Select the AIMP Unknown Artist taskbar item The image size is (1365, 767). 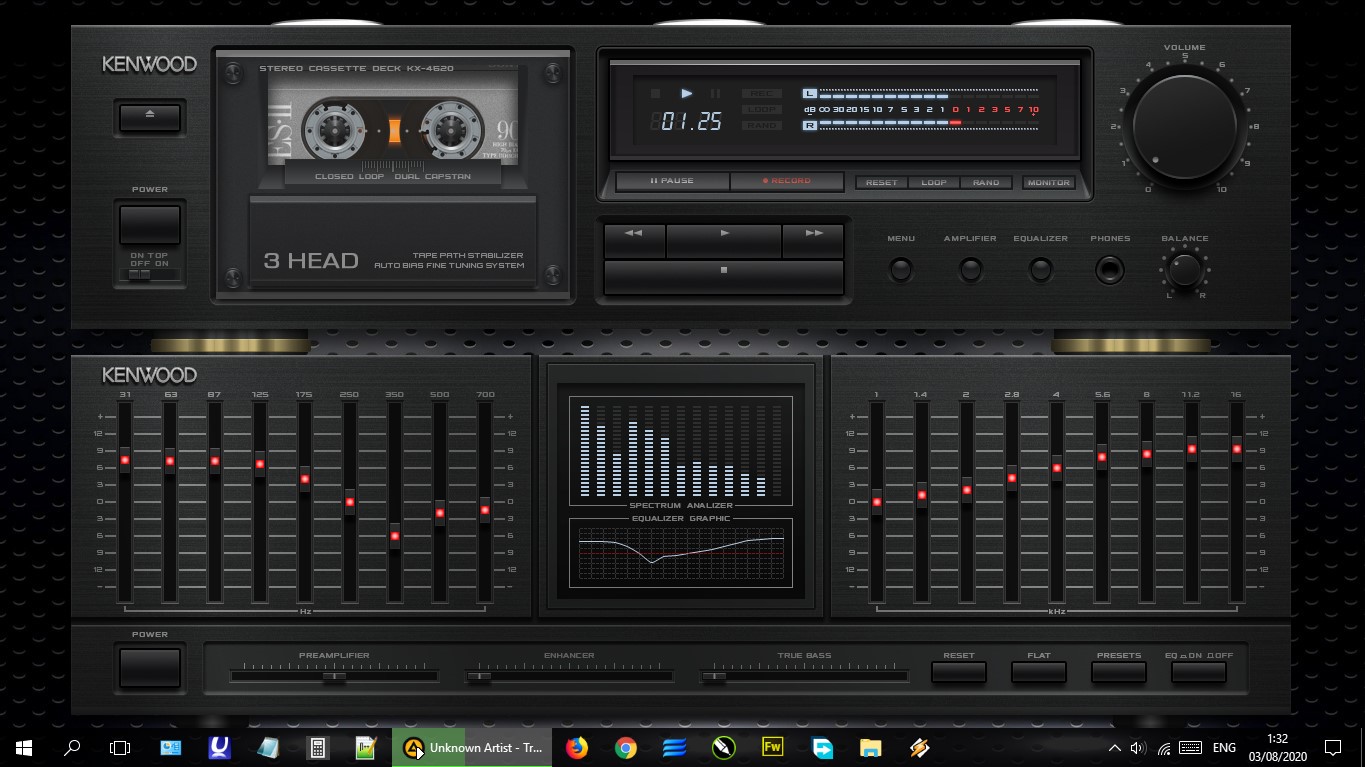[472, 747]
